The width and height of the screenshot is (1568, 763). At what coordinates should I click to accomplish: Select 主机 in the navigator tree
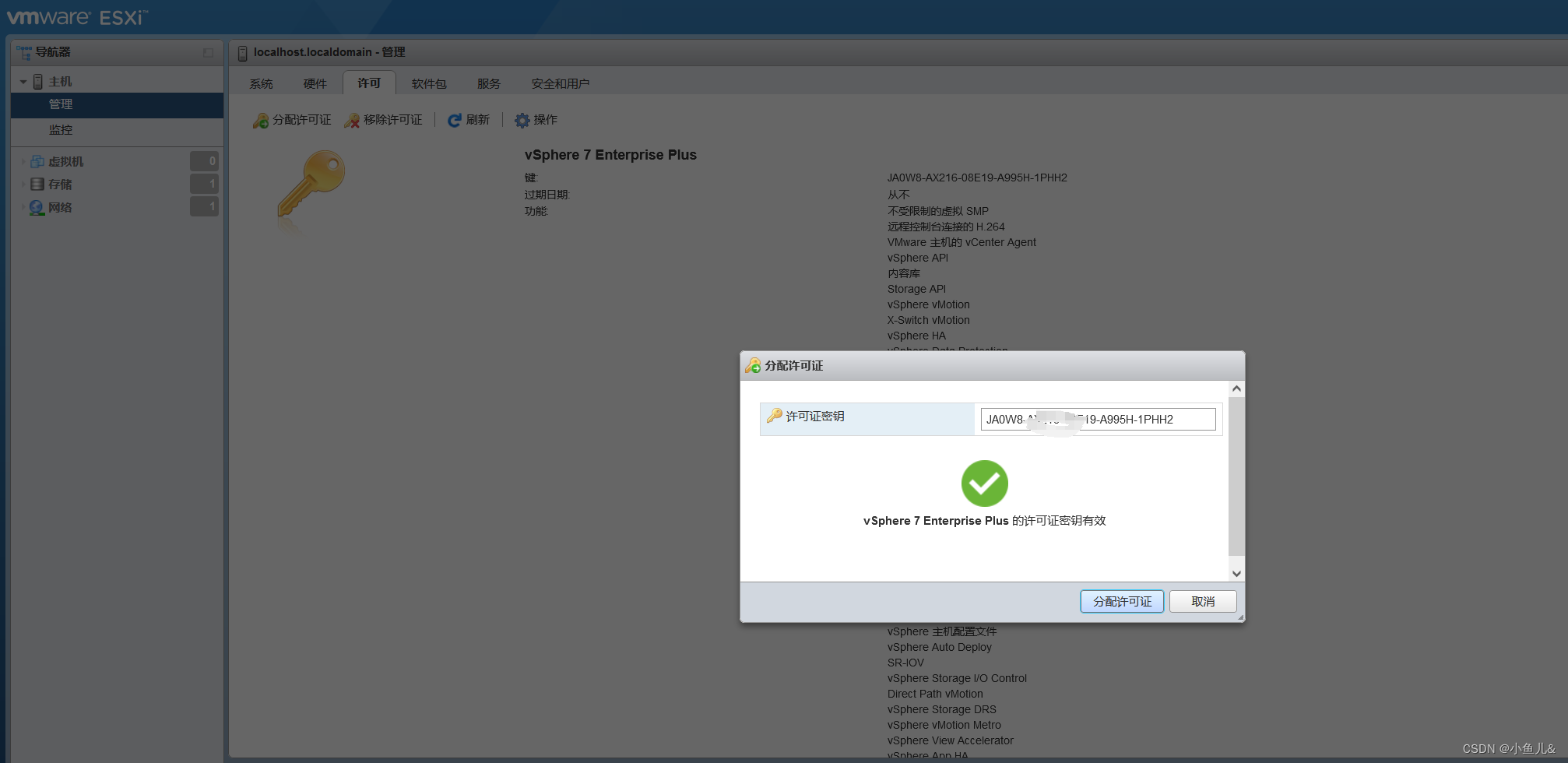click(60, 82)
